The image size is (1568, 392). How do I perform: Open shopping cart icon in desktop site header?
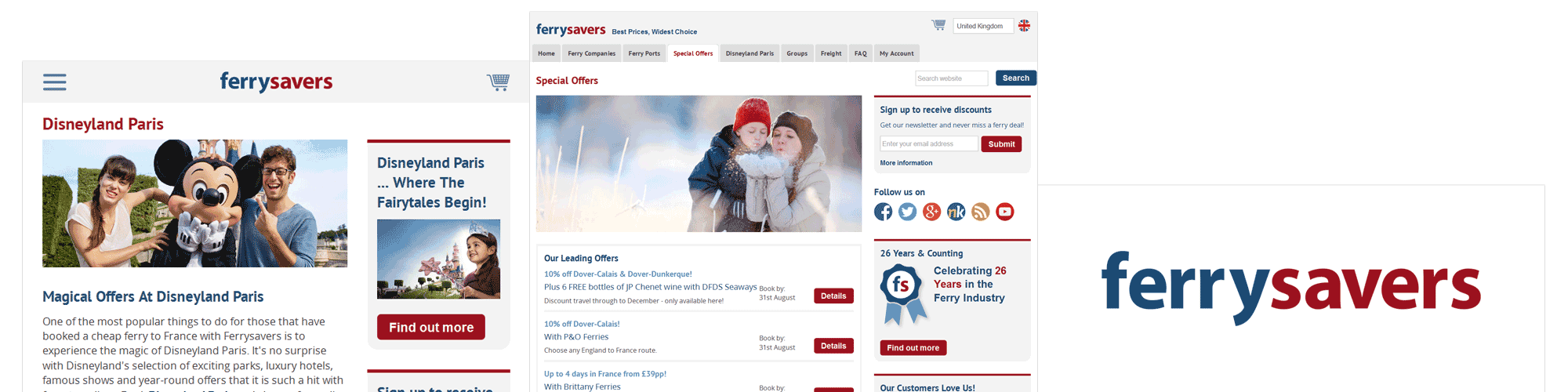(x=938, y=25)
